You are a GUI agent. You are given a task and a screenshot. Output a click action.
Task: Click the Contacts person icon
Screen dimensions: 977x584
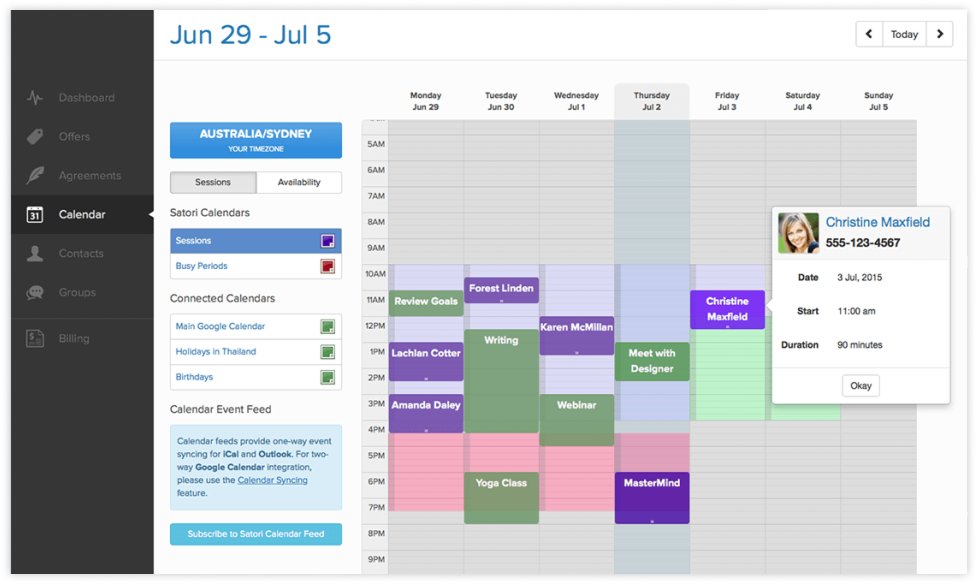[35, 254]
